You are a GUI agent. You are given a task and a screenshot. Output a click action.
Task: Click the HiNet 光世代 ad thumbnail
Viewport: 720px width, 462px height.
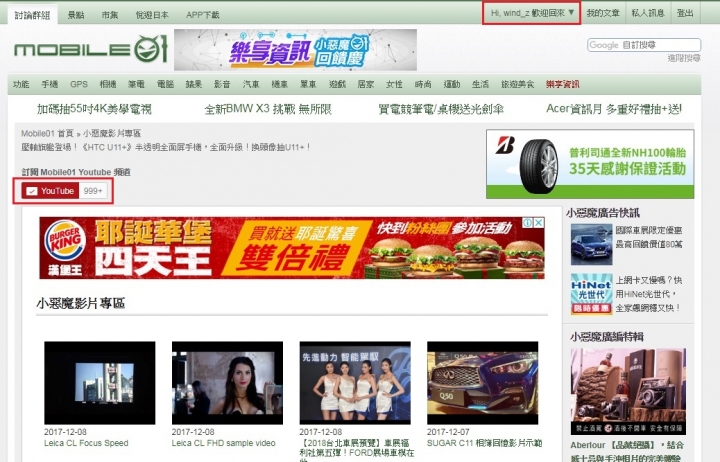[591, 294]
